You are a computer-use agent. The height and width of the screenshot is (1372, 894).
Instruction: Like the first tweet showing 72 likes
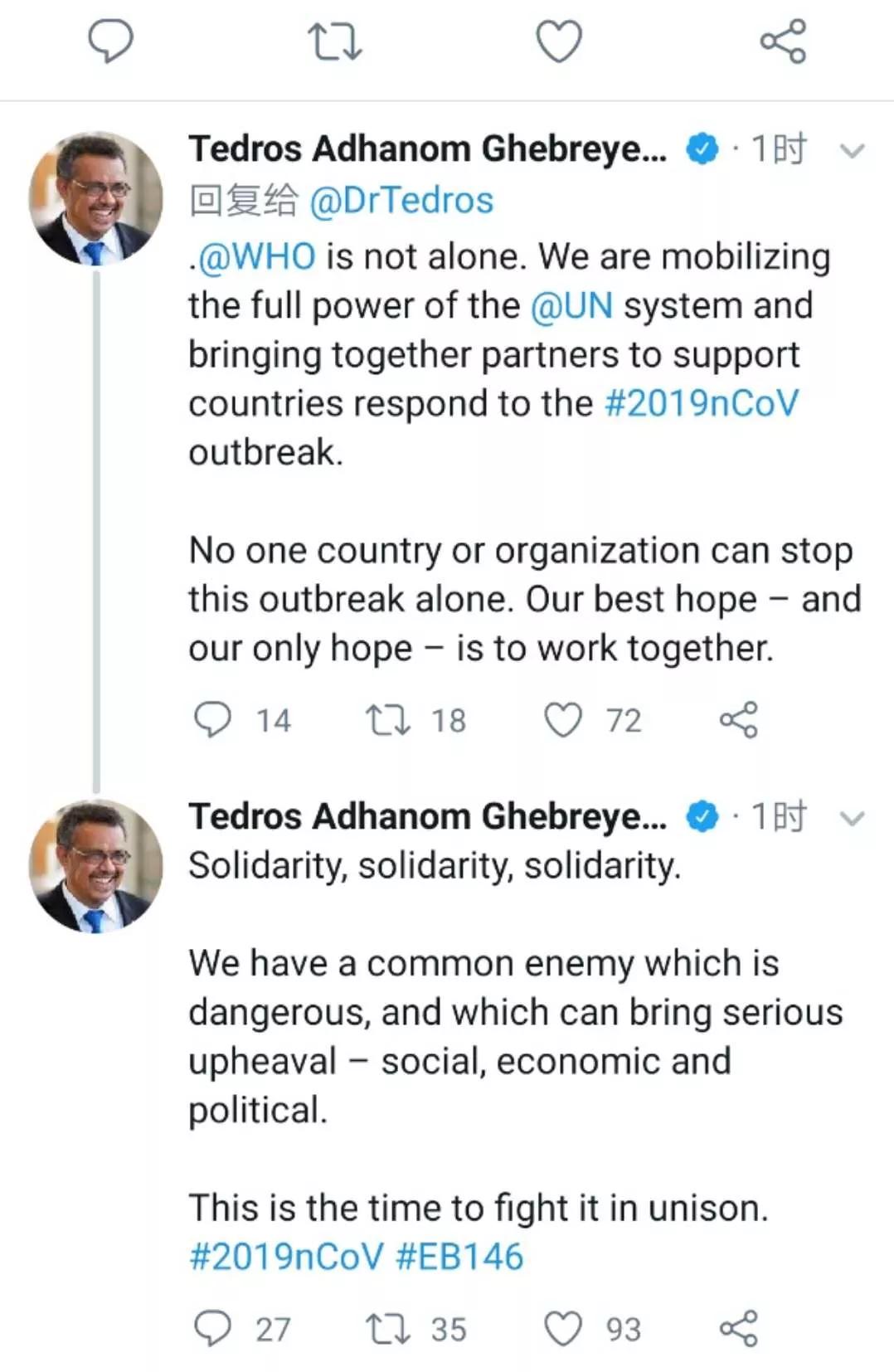click(x=566, y=720)
